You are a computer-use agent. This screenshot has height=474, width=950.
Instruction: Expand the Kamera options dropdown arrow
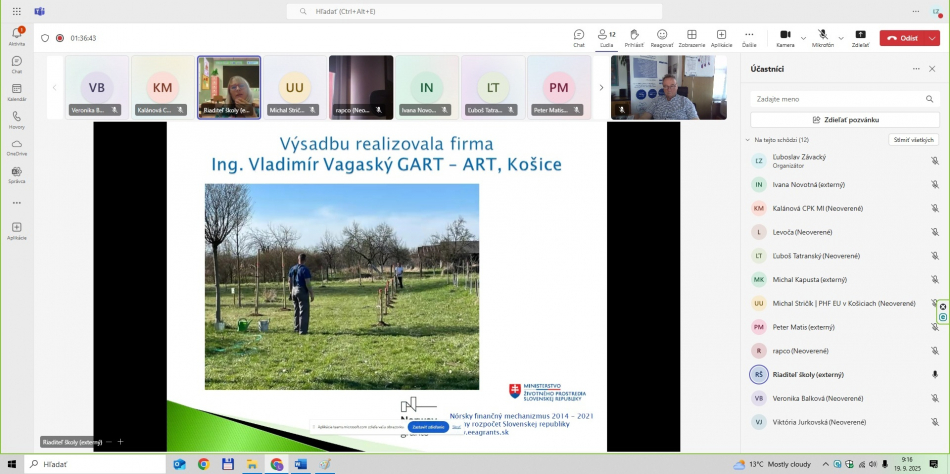(803, 38)
